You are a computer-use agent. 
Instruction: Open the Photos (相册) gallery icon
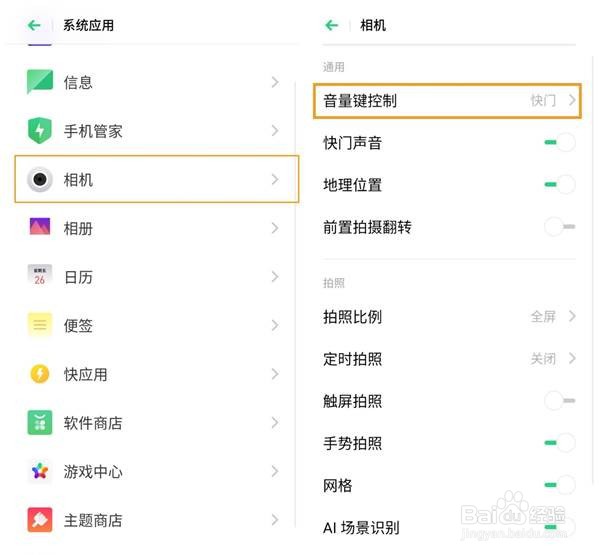click(x=40, y=228)
